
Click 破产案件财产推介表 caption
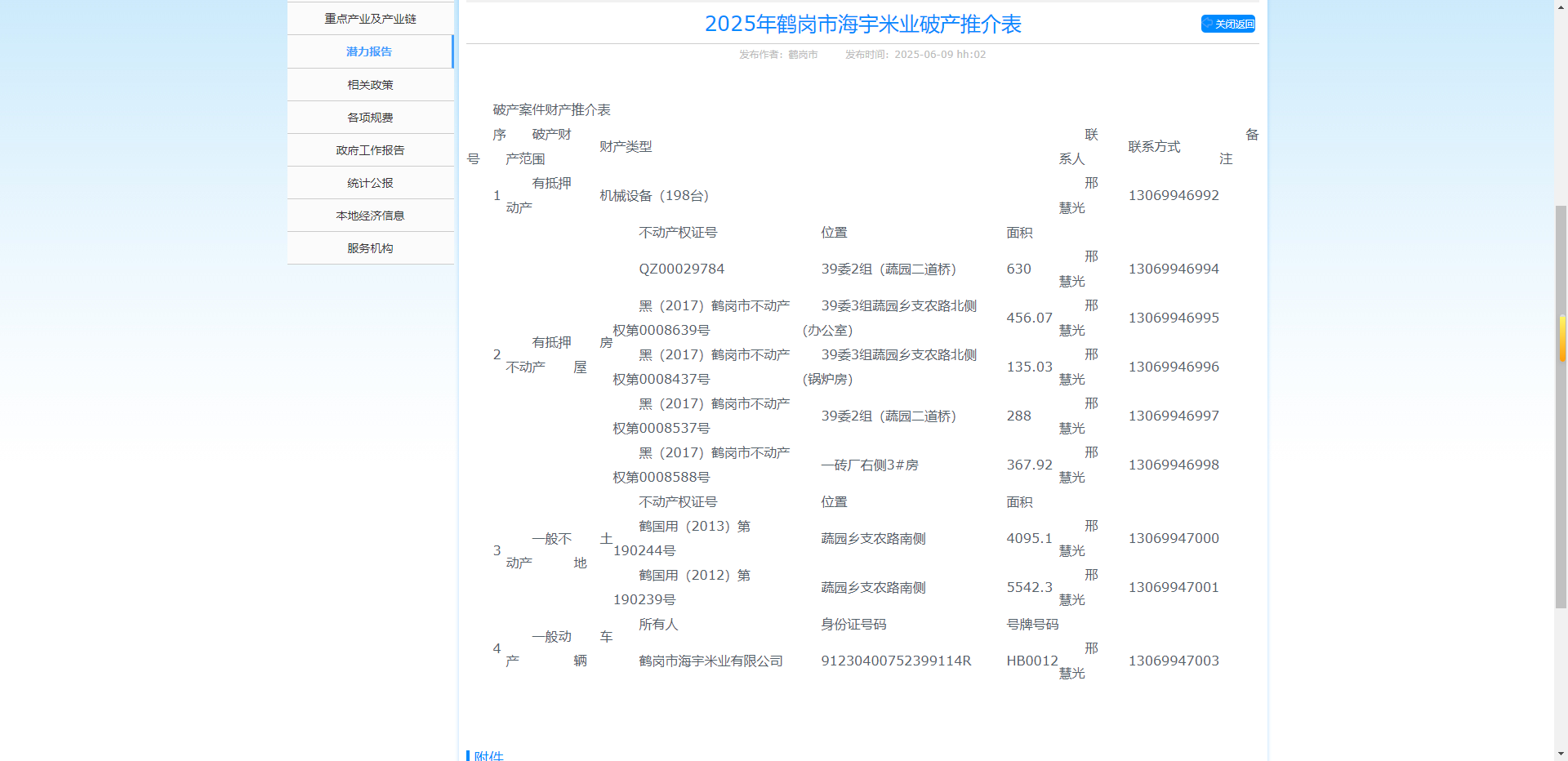[551, 109]
